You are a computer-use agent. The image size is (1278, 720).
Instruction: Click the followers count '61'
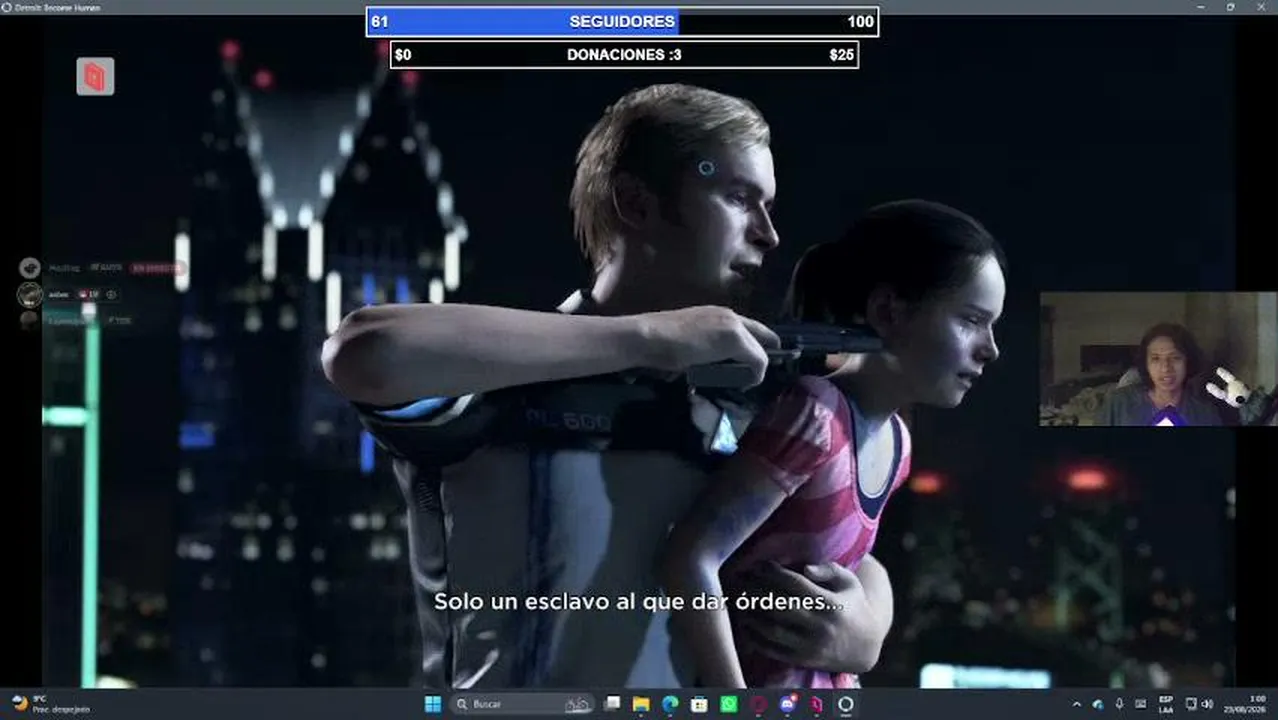point(379,21)
